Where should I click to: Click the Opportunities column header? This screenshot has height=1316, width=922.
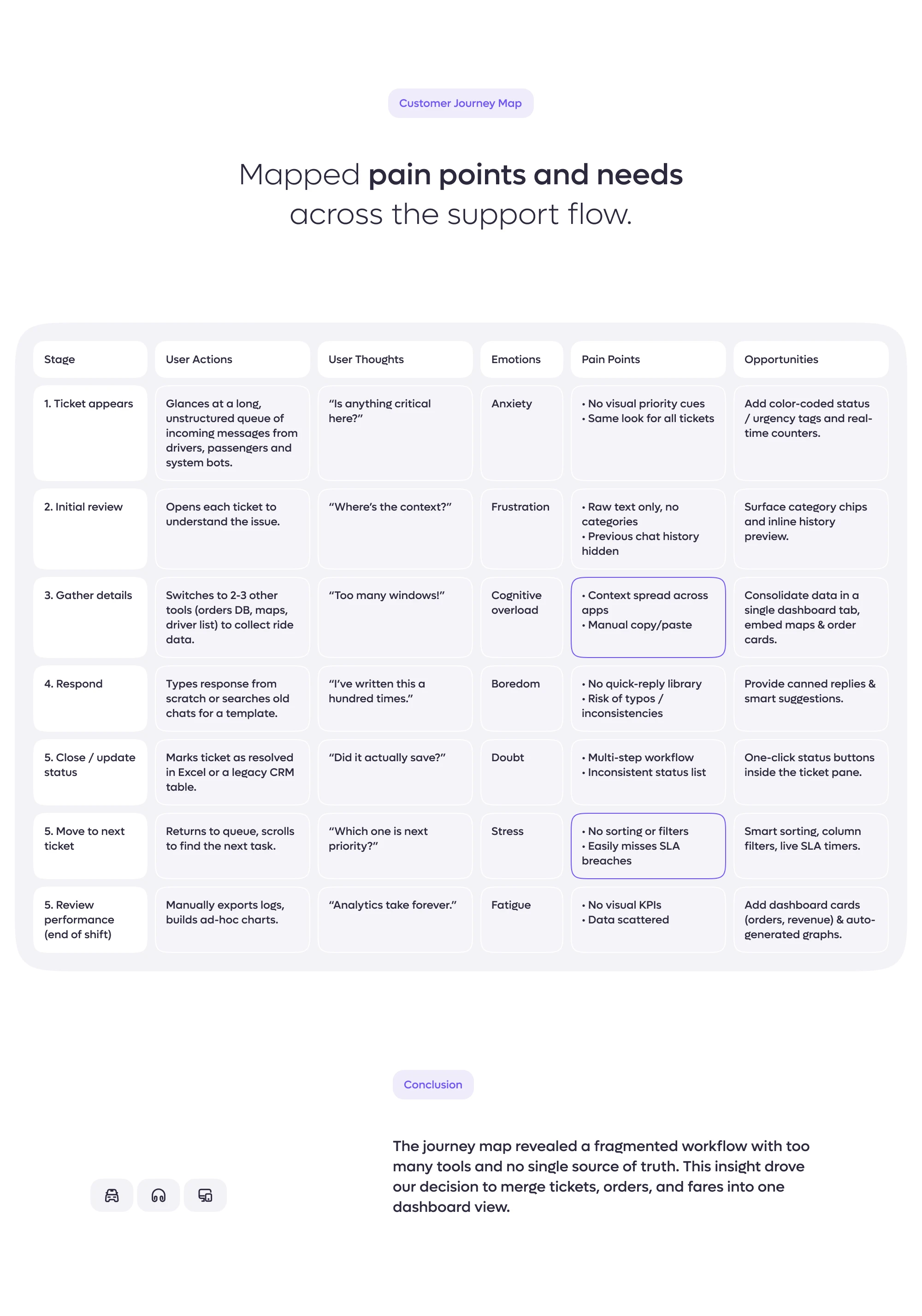pos(811,359)
